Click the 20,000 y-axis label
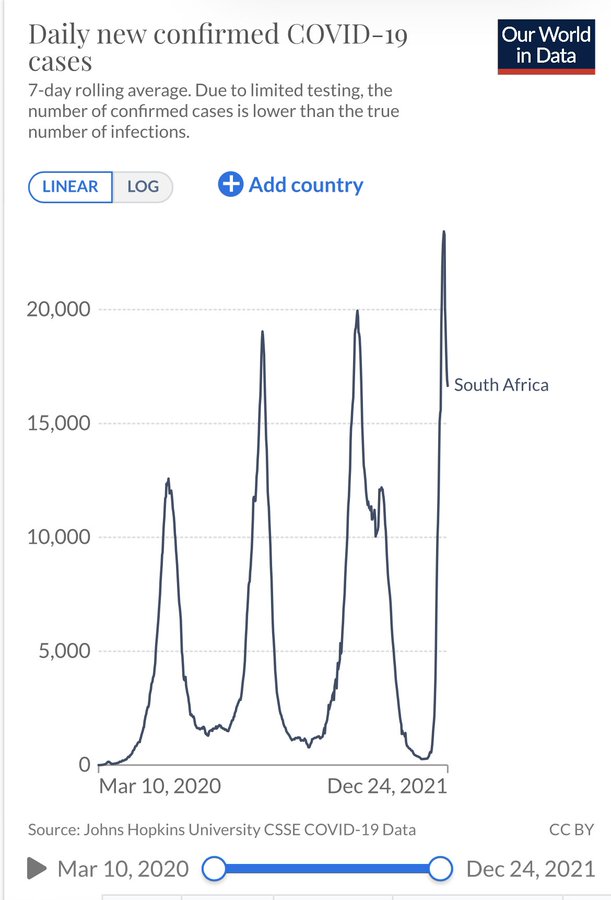 58,310
